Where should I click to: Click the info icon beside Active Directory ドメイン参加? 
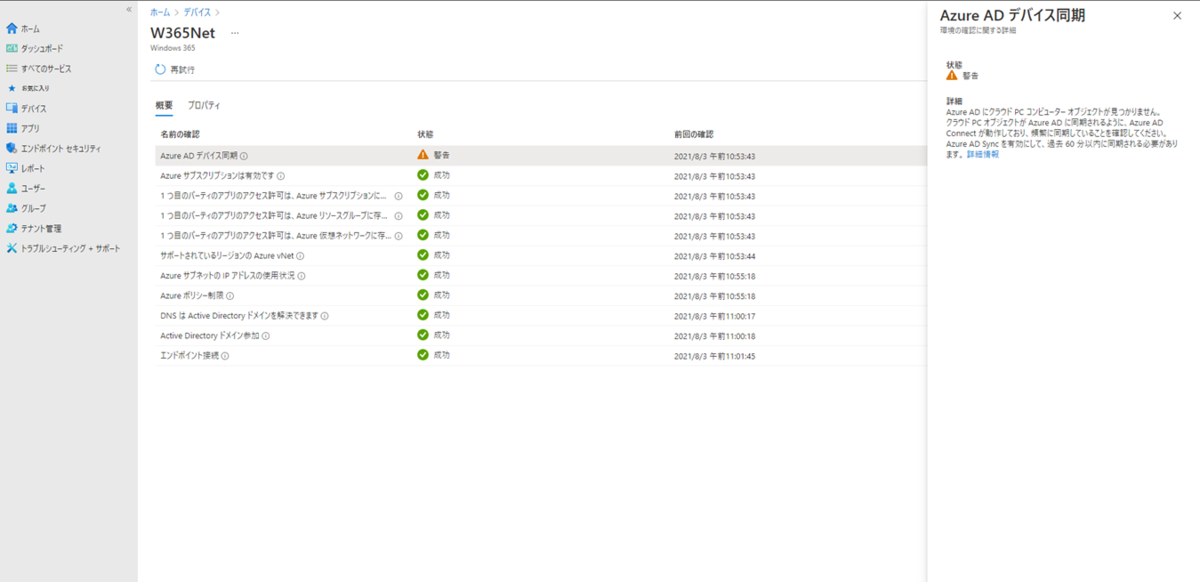click(266, 336)
